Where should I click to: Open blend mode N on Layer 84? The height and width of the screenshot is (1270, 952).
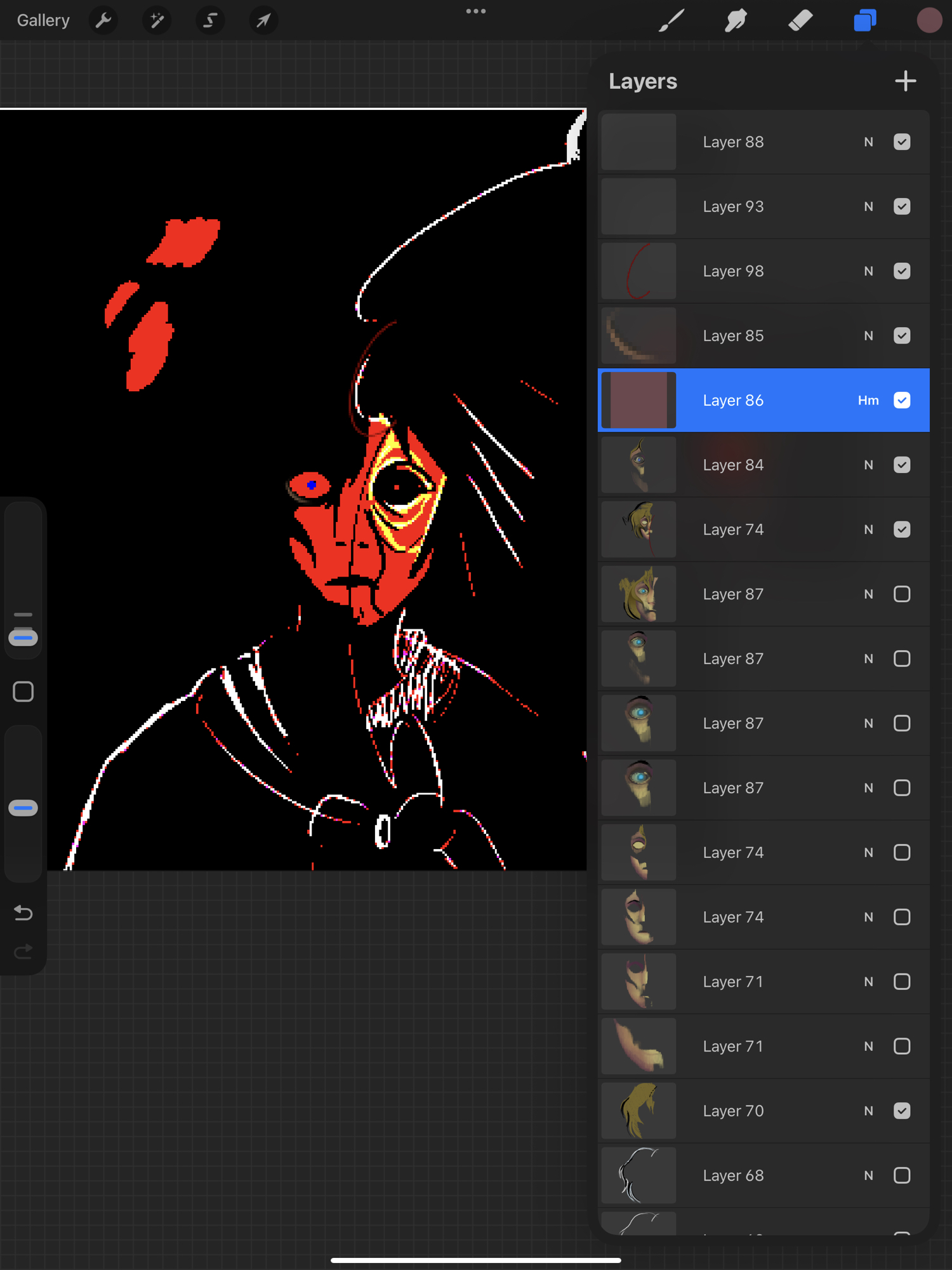(868, 465)
